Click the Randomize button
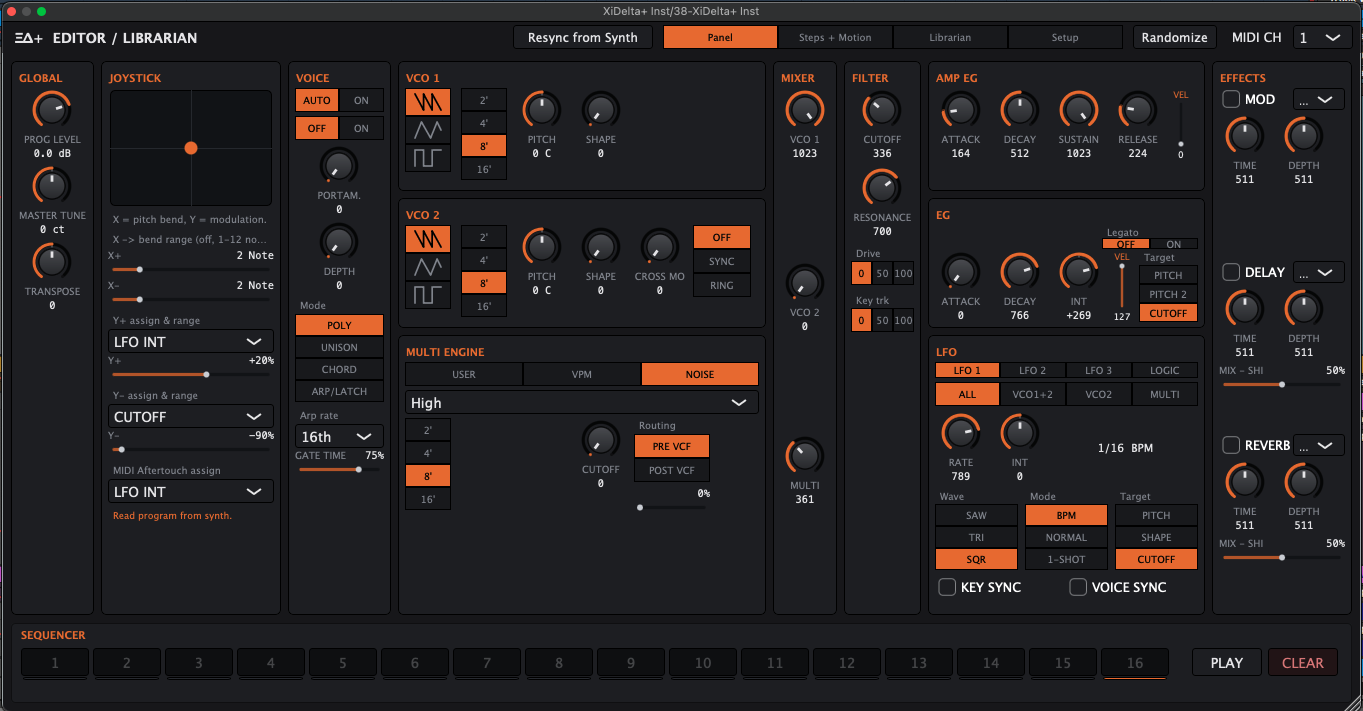 (x=1175, y=37)
